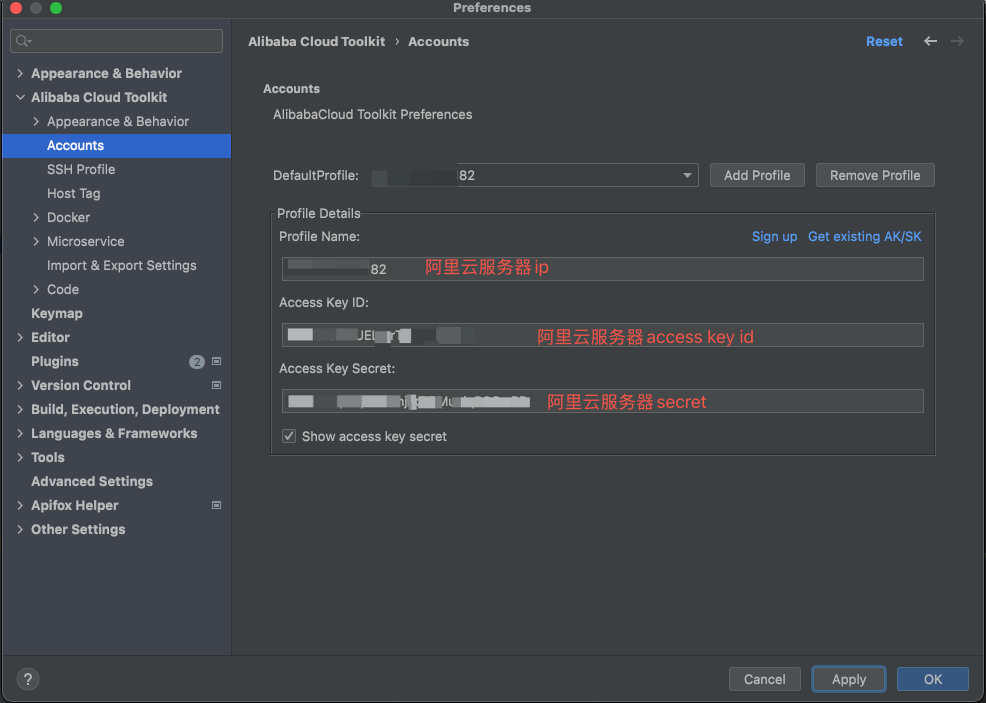Click the Access Key Secret input field

pyautogui.click(x=602, y=401)
